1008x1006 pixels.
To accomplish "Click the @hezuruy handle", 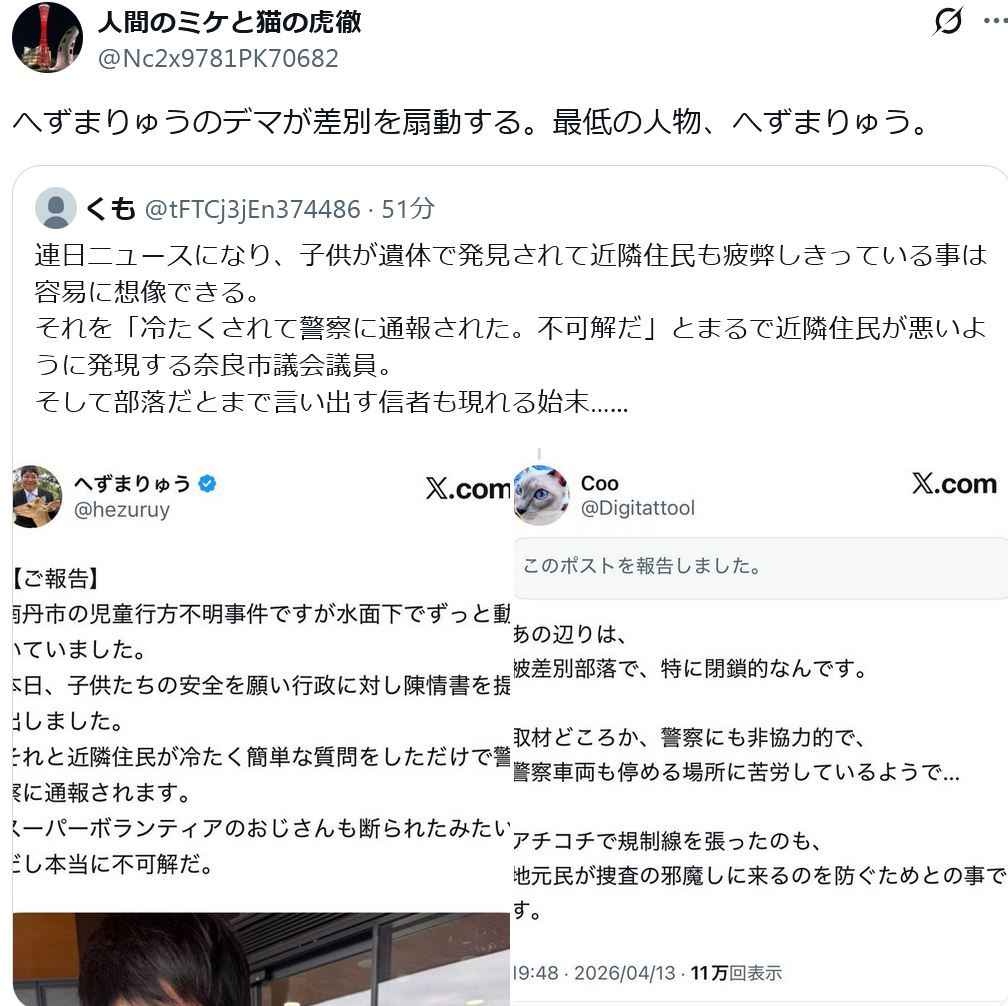I will pos(122,509).
